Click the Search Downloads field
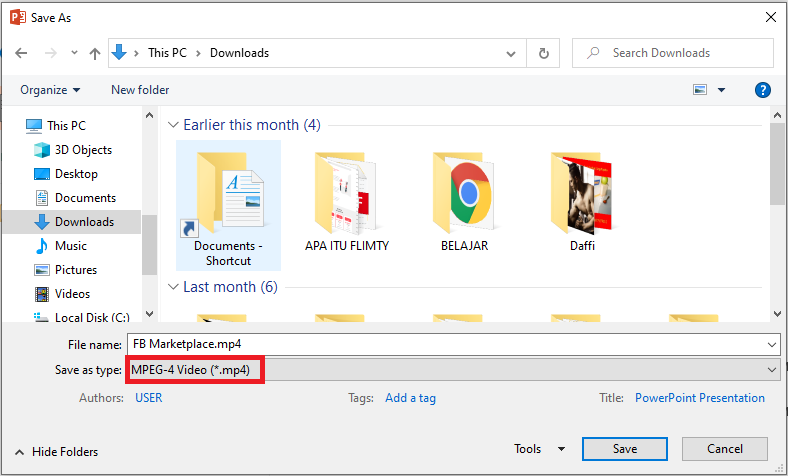The width and height of the screenshot is (788, 476). point(672,53)
